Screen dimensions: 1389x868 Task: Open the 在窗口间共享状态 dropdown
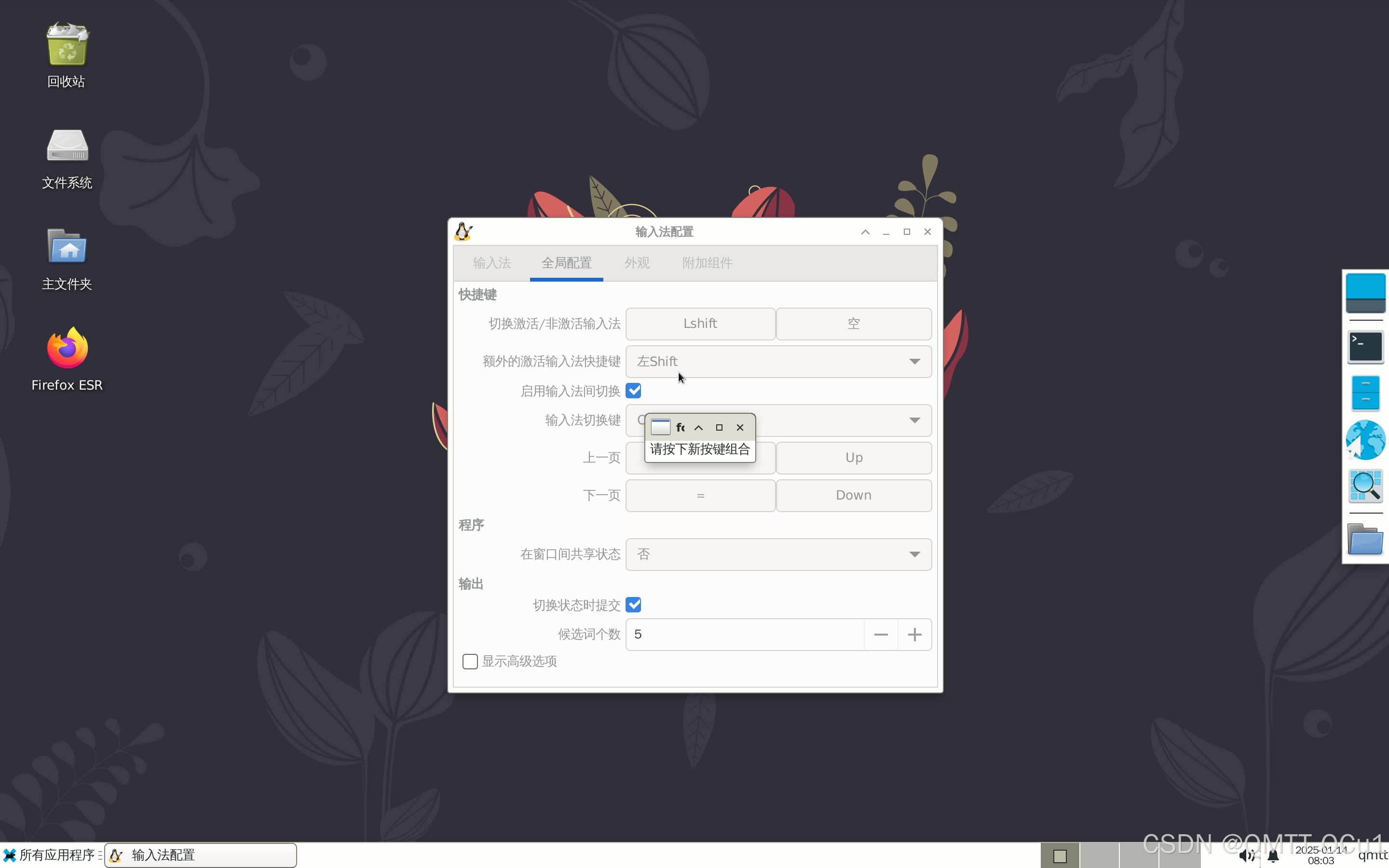point(778,555)
